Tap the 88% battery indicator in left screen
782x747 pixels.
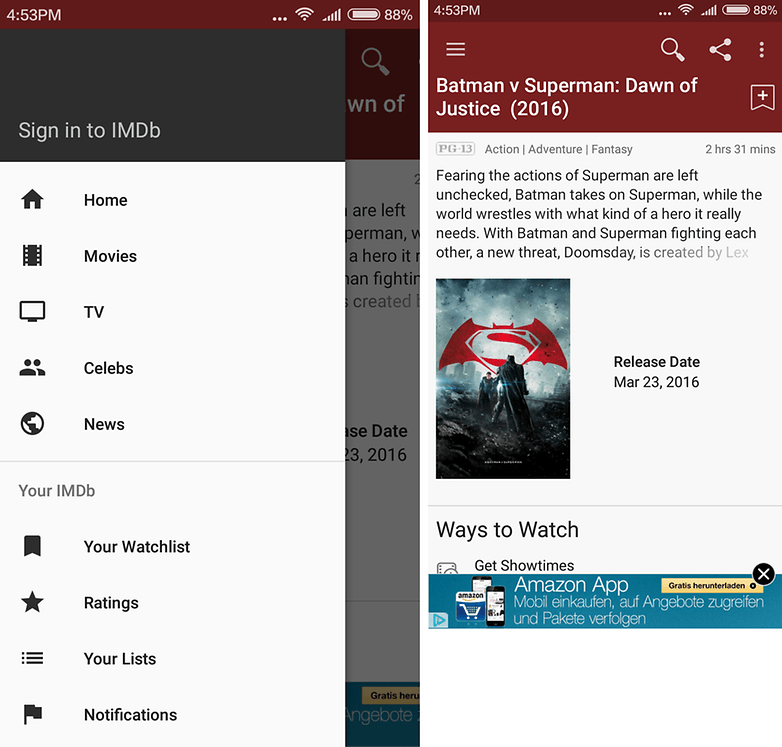pos(380,14)
